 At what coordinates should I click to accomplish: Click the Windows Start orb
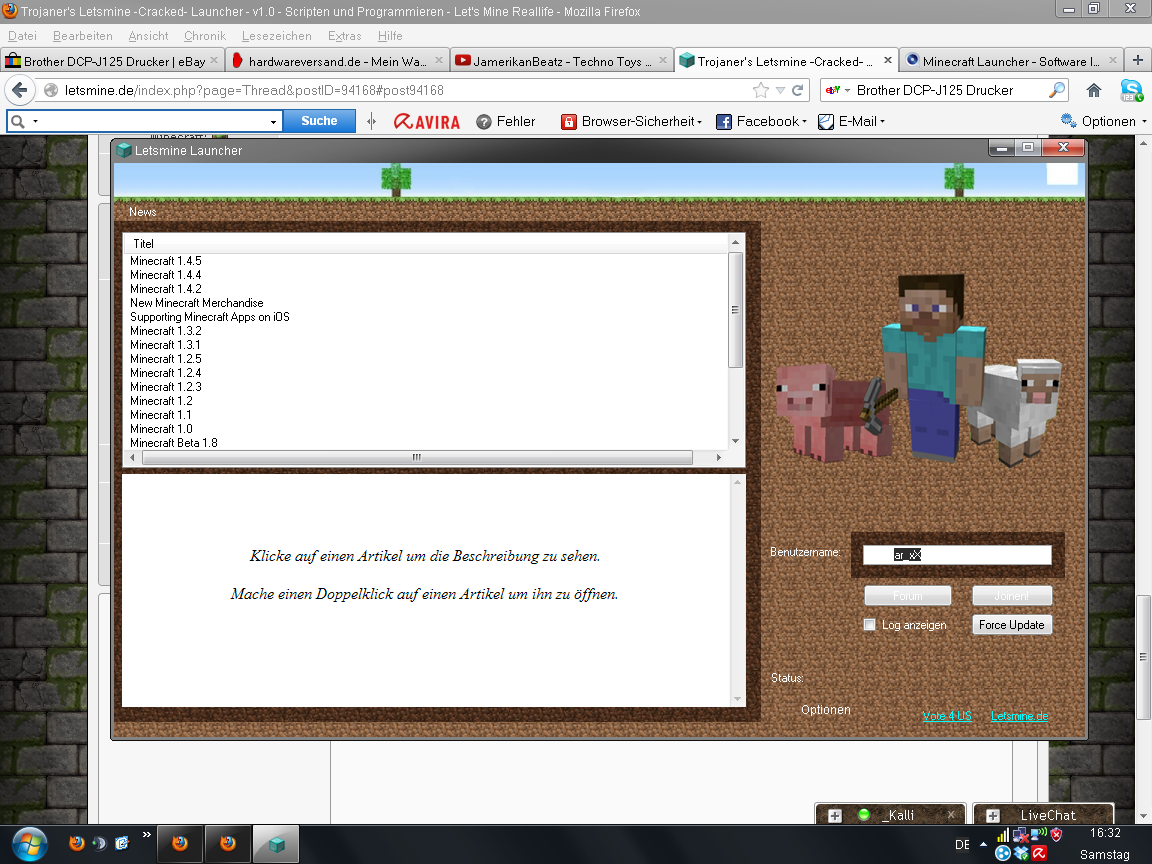pyautogui.click(x=28, y=843)
